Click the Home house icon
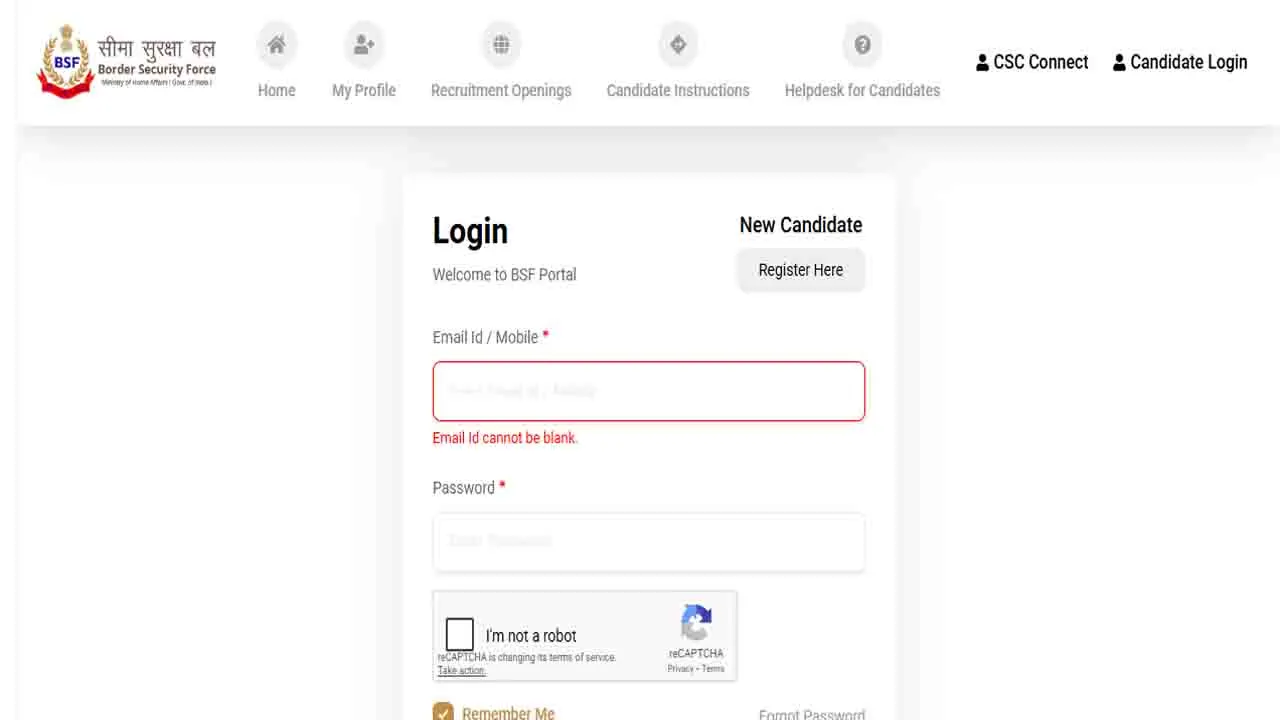Screen dimensions: 1280x720 [x=277, y=45]
